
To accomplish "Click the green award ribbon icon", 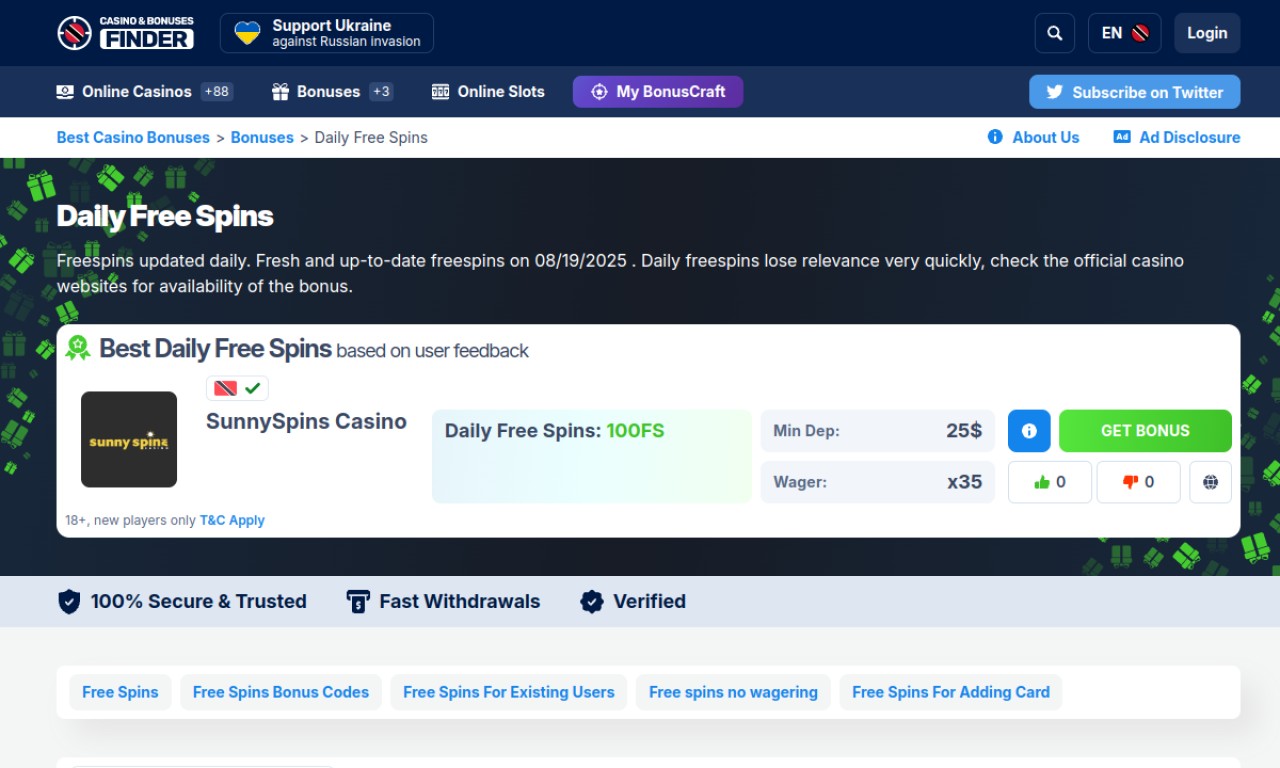I will pyautogui.click(x=78, y=348).
